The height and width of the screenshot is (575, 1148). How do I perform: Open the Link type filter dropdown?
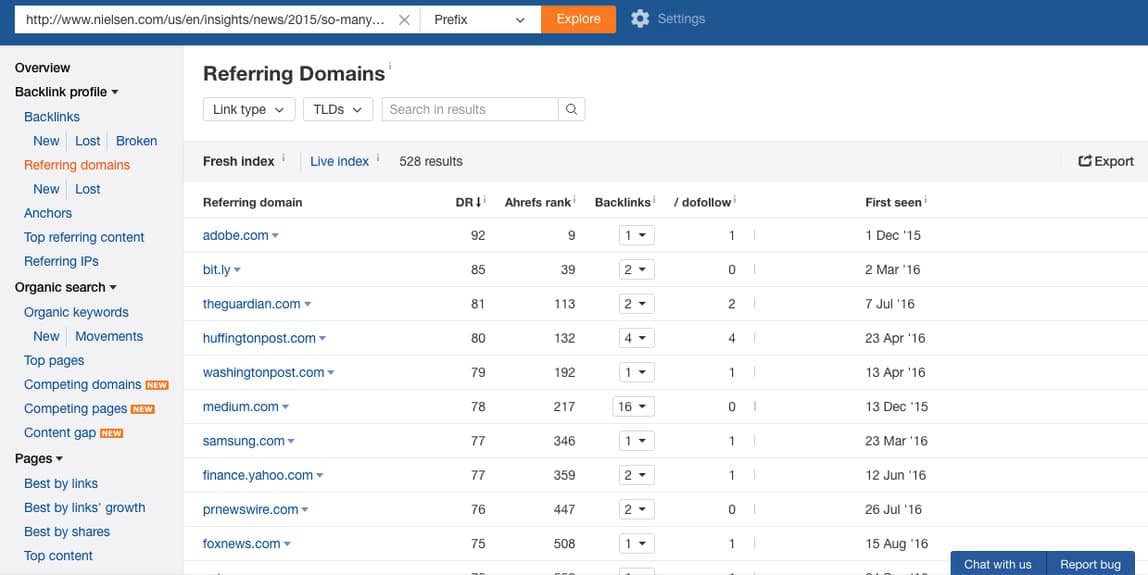pyautogui.click(x=249, y=110)
